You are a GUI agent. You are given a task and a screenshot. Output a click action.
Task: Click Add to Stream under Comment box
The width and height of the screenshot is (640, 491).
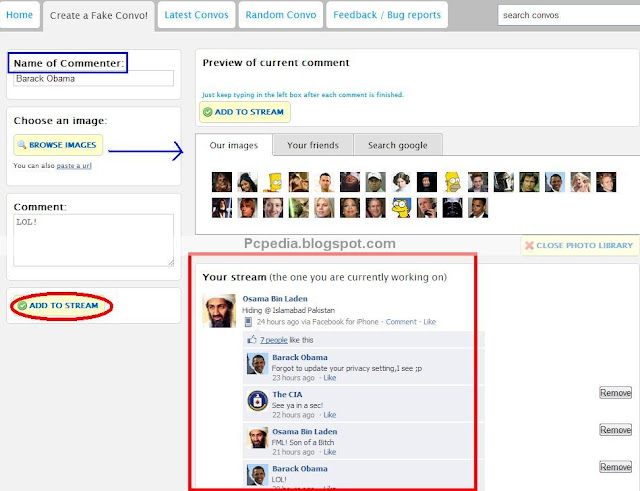pos(59,305)
